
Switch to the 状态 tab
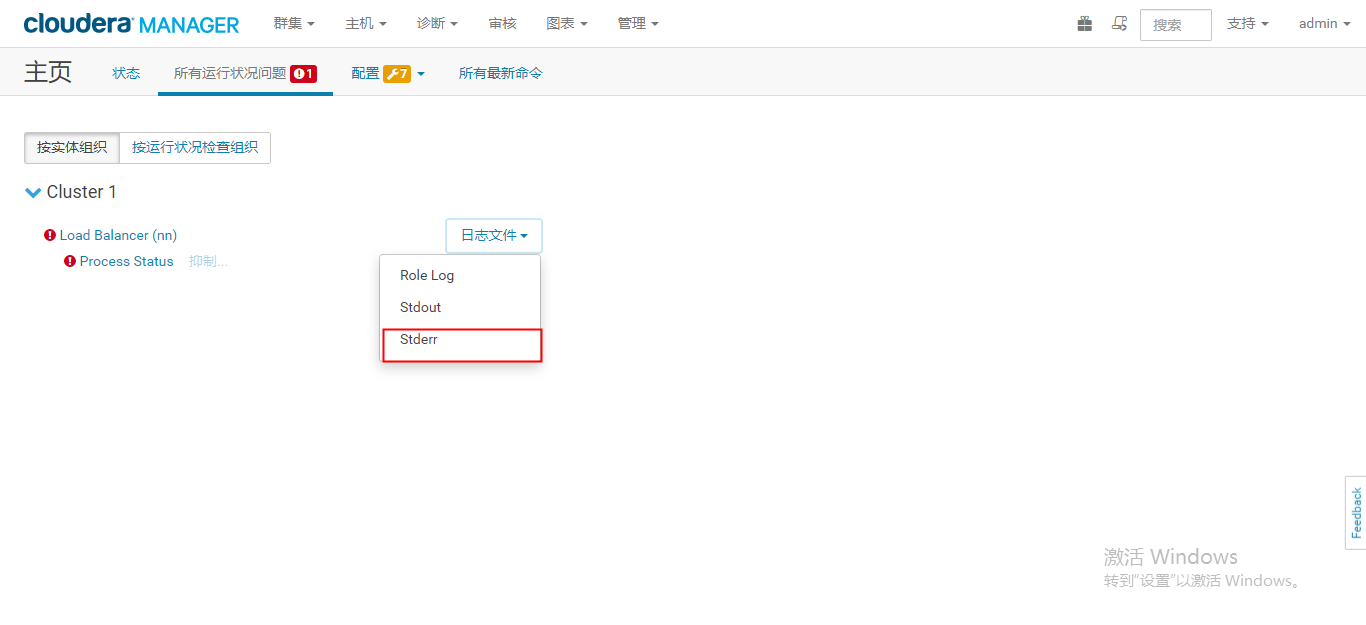pyautogui.click(x=126, y=73)
